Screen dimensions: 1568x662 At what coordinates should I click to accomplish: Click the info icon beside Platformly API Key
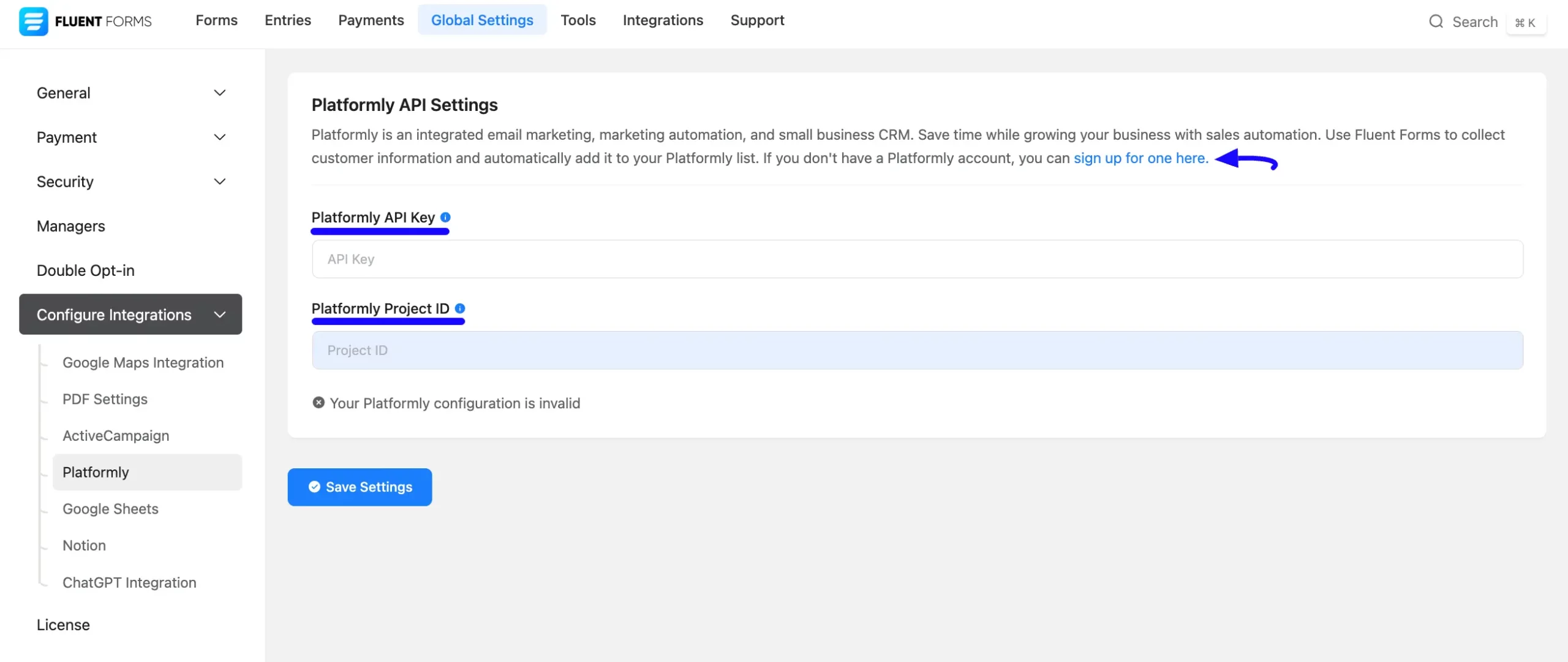(445, 217)
